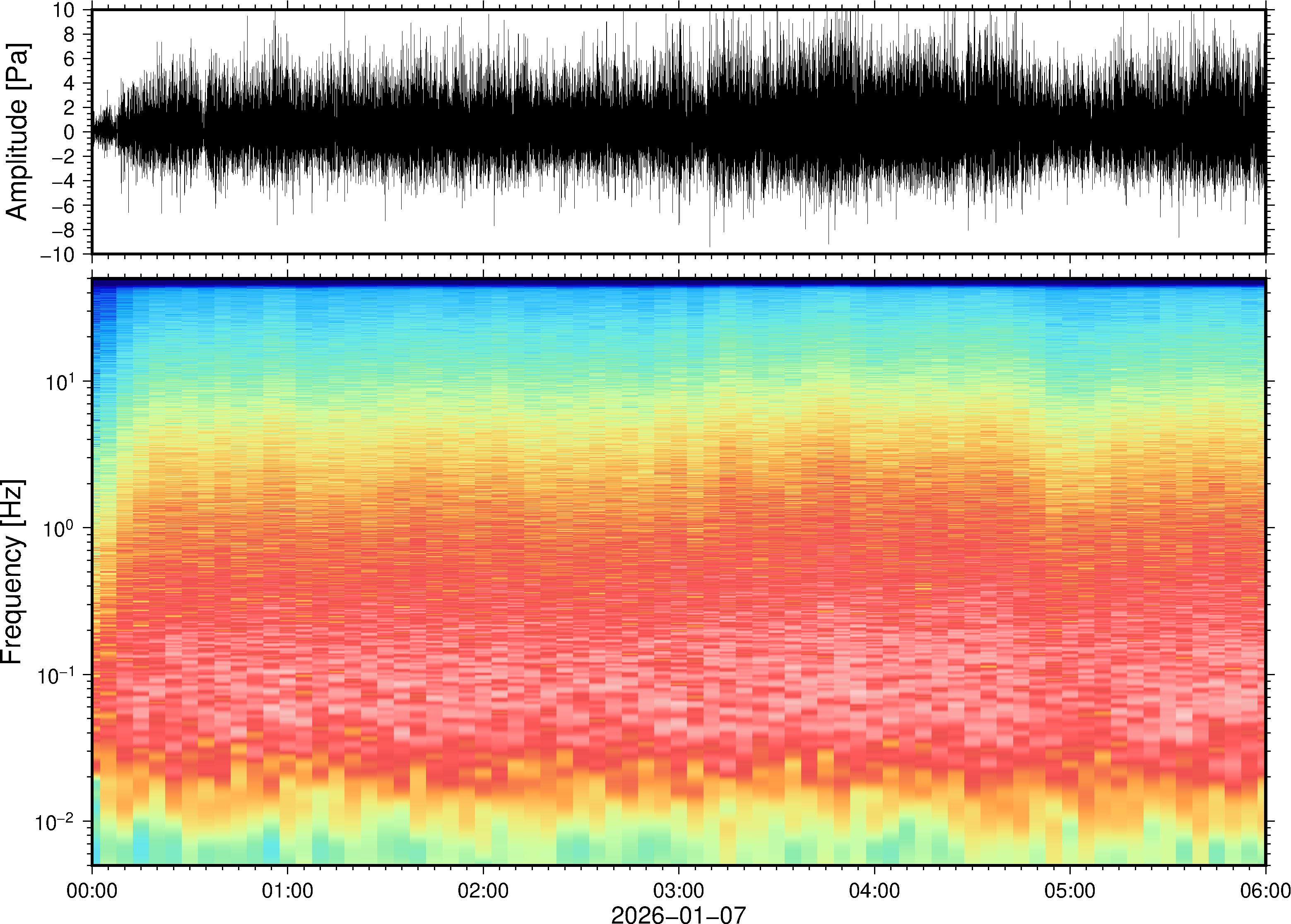Click the amplitude tick label 6
Image resolution: width=1291 pixels, height=924 pixels.
(70, 59)
